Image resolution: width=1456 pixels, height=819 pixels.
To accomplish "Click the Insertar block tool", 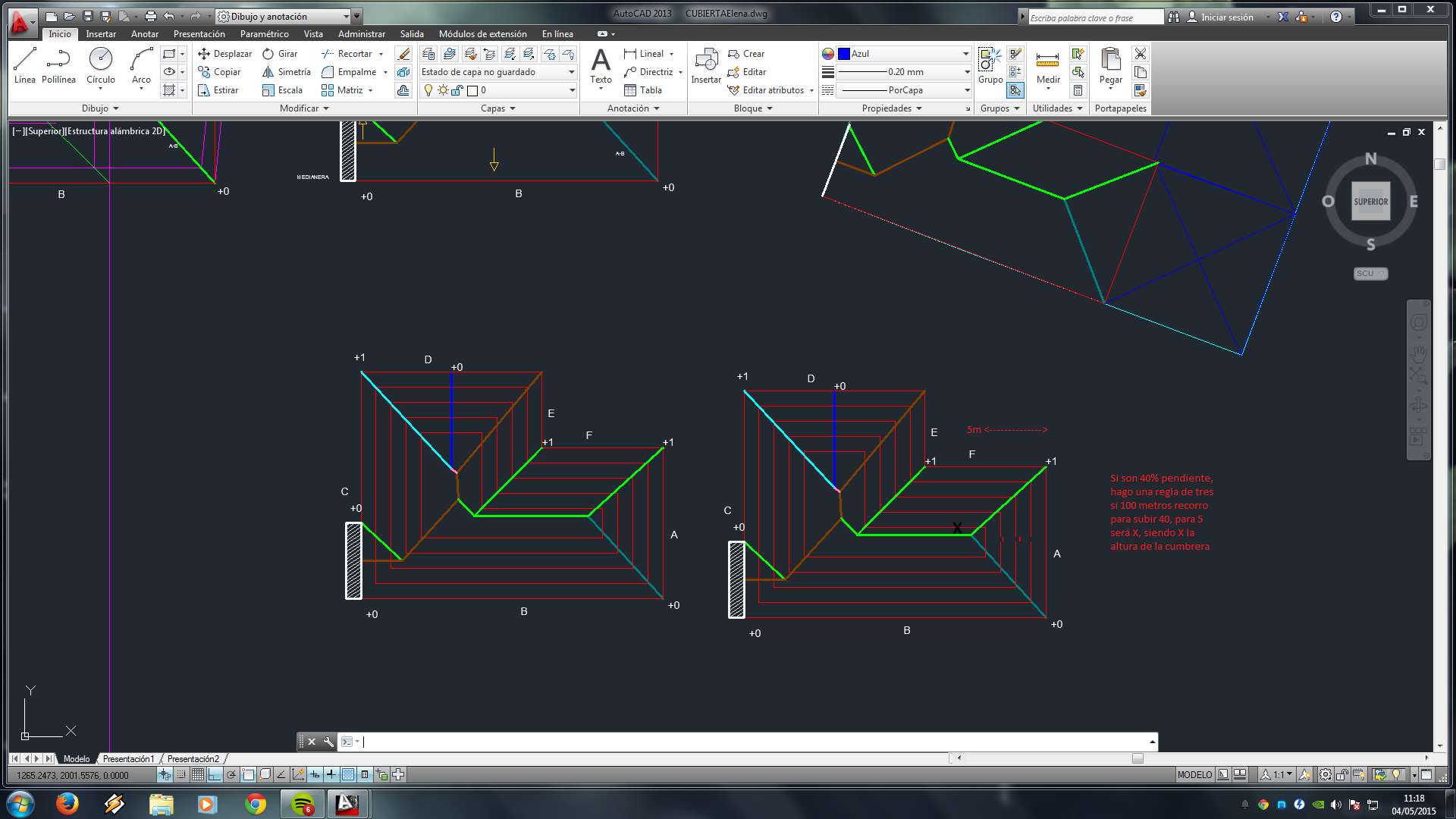I will click(706, 65).
